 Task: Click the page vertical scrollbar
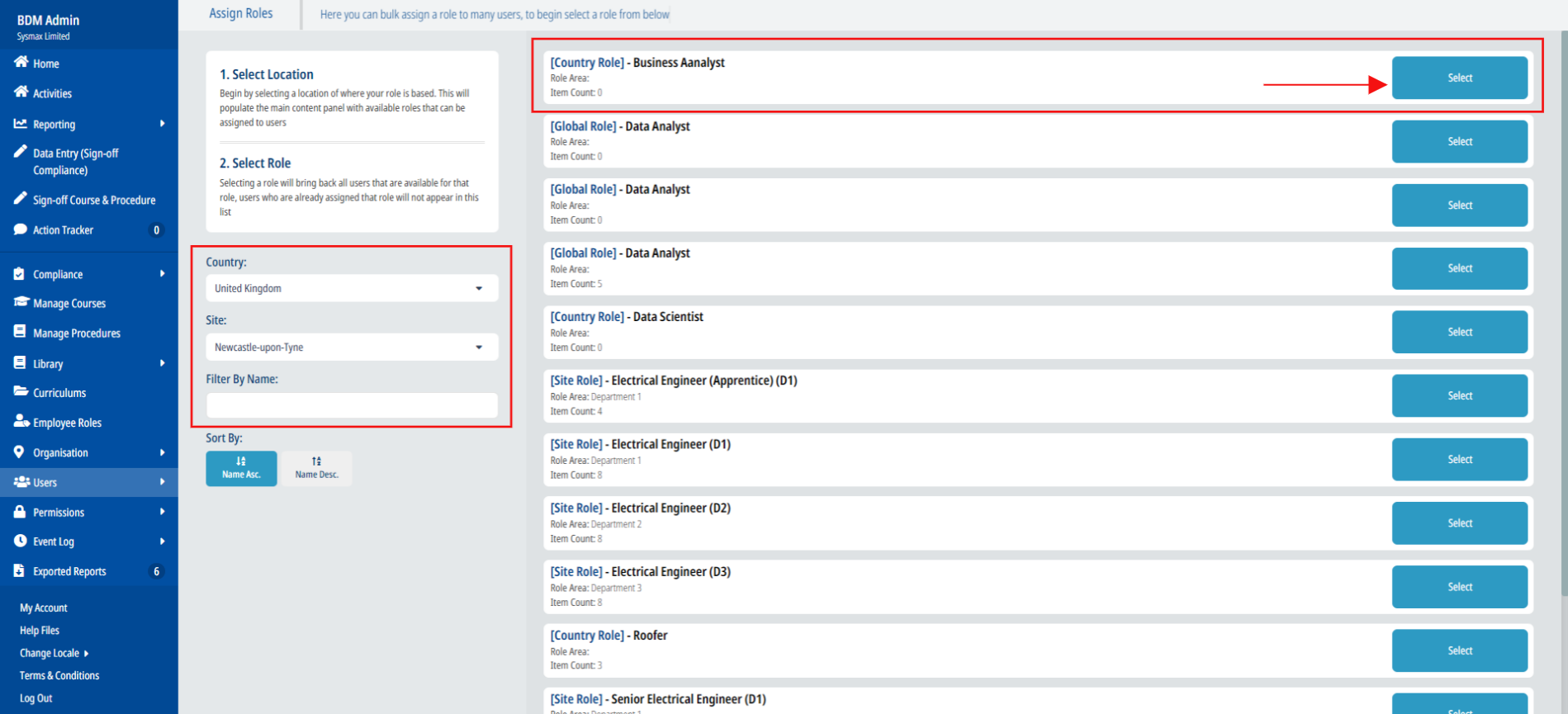point(1563,314)
